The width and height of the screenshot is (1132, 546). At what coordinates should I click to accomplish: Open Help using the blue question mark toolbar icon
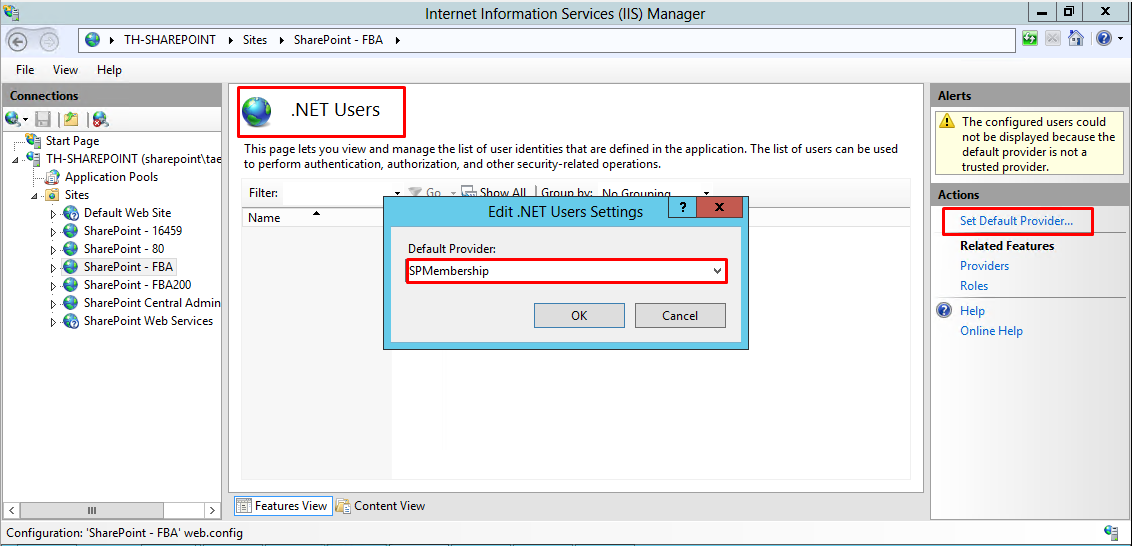pyautogui.click(x=1103, y=38)
